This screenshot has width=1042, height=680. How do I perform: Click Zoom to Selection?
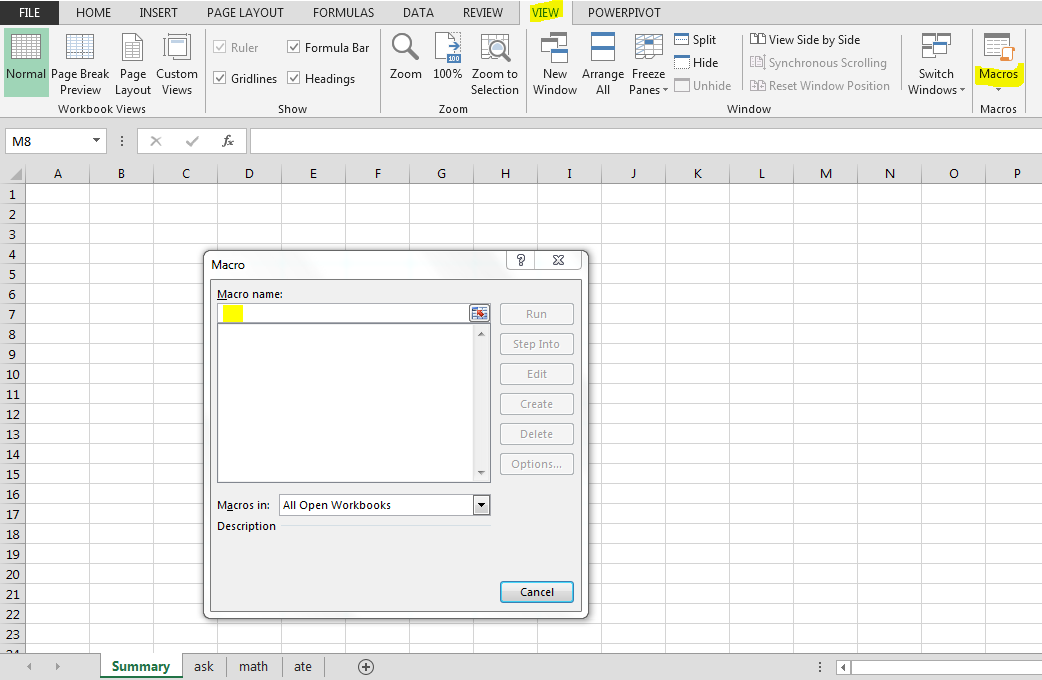coord(494,63)
